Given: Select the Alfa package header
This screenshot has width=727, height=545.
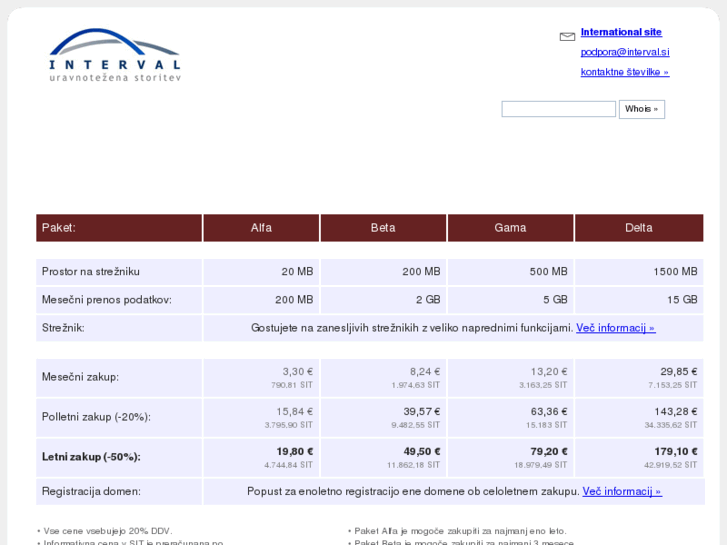Looking at the screenshot, I should 261,228.
